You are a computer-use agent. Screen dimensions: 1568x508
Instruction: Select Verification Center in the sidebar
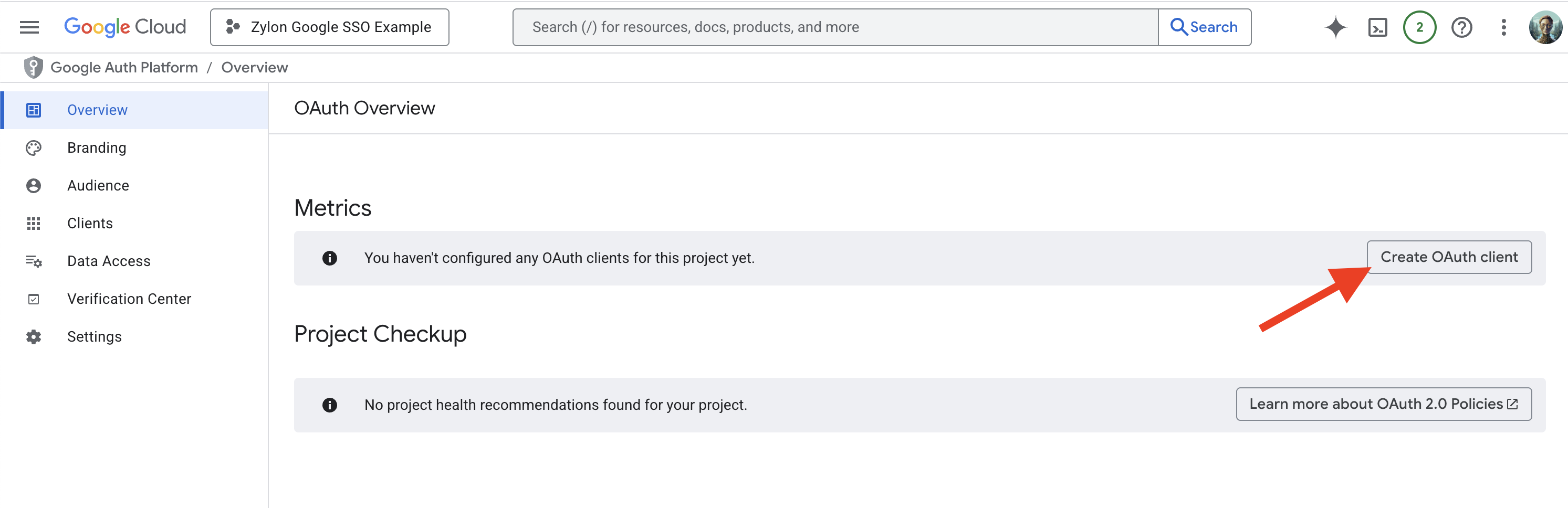pyautogui.click(x=129, y=298)
